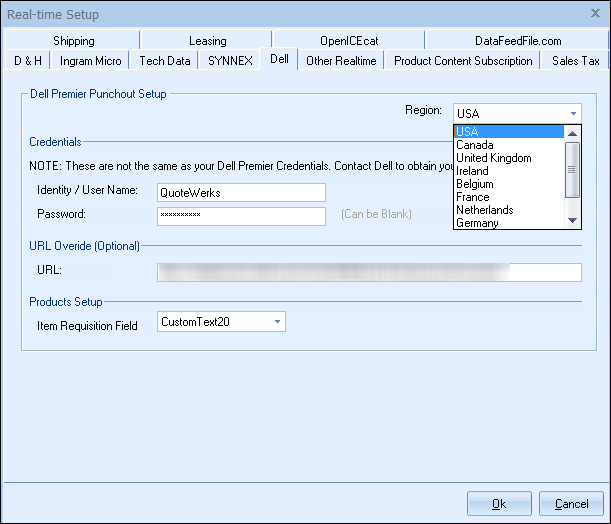Switch to the Shipping tab
The image size is (611, 524).
(x=73, y=41)
